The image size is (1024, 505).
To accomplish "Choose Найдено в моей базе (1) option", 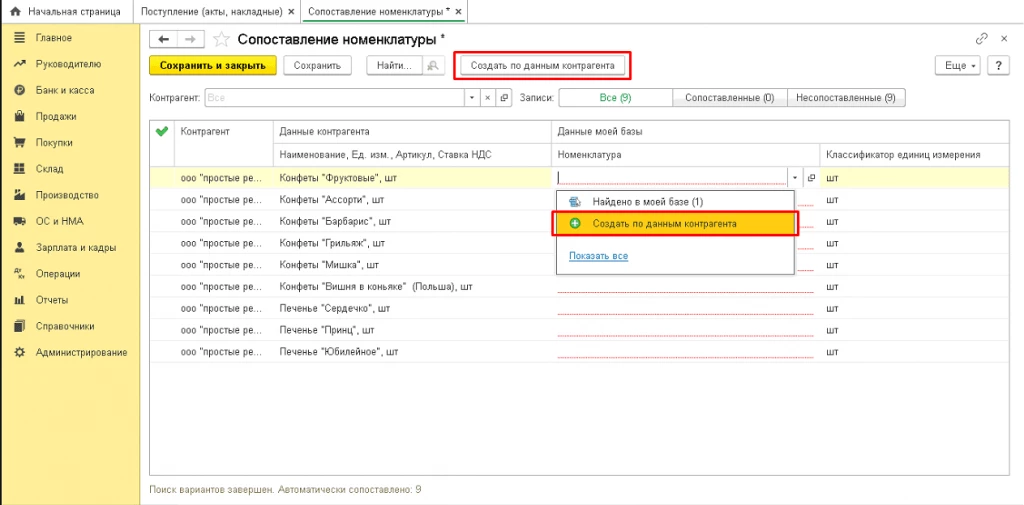I will point(675,203).
